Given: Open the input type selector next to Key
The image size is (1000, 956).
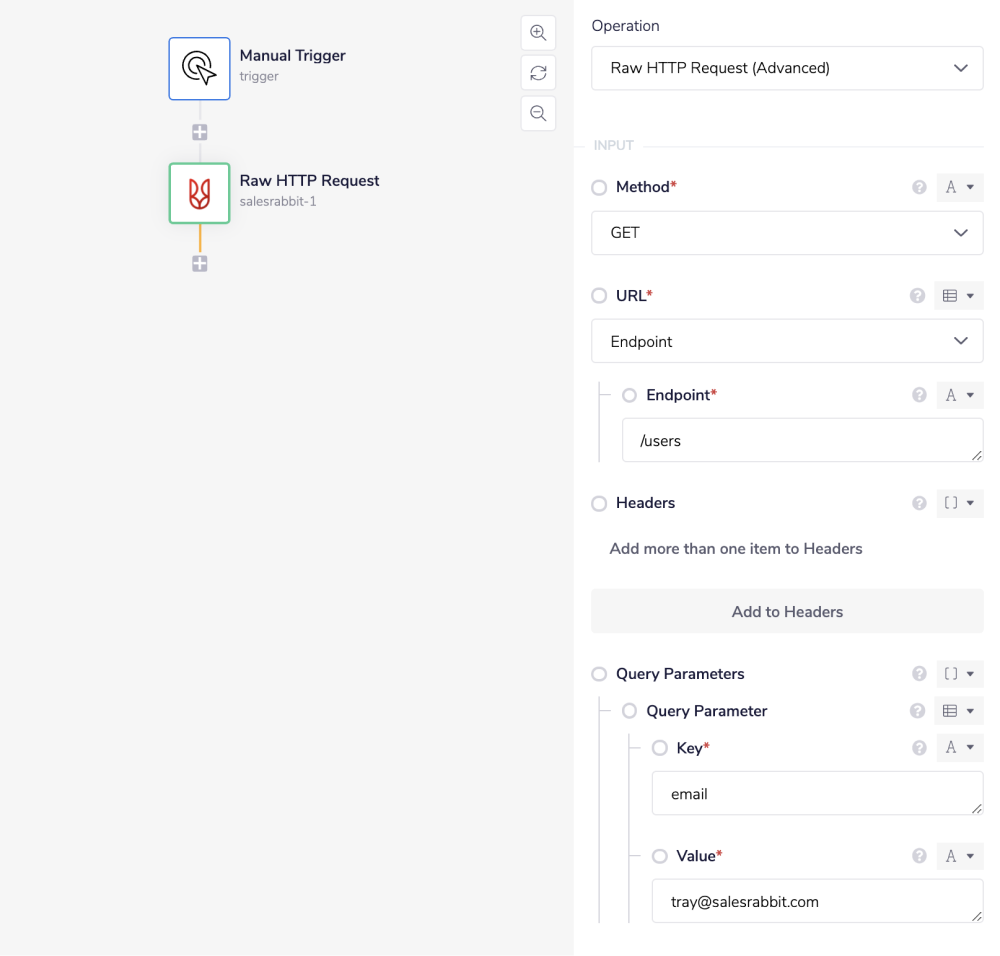Looking at the screenshot, I should [959, 747].
